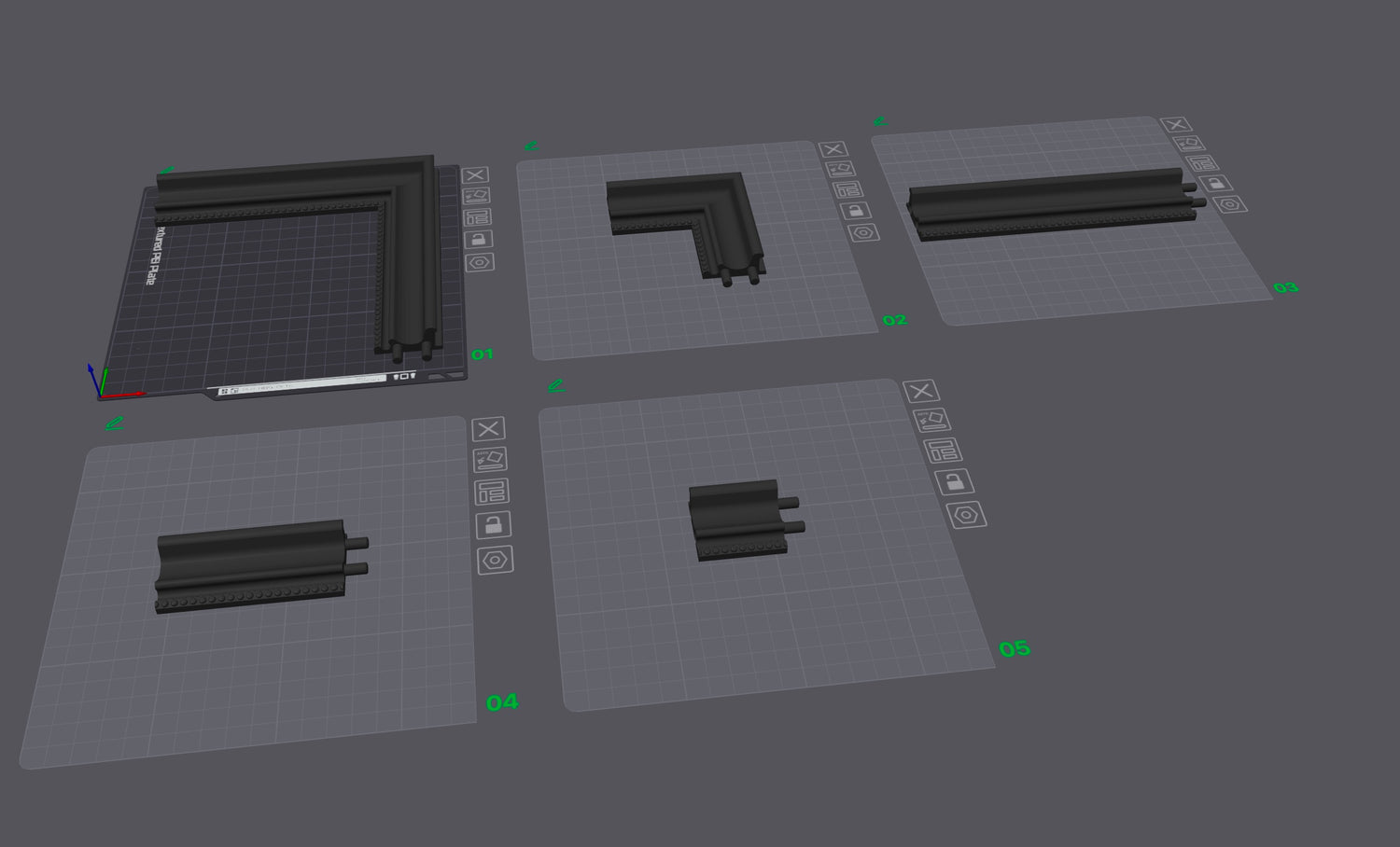The height and width of the screenshot is (847, 1400).
Task: Select the small straight piece on plate 05
Action: 737,521
